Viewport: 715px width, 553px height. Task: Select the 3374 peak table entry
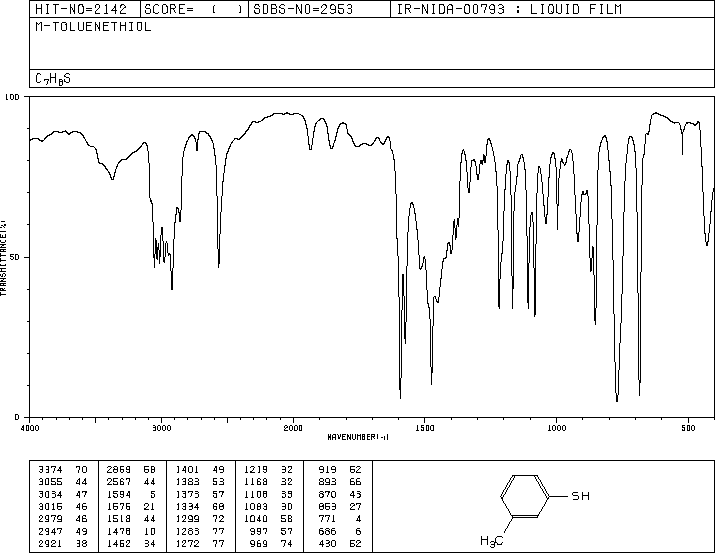pyautogui.click(x=62, y=470)
